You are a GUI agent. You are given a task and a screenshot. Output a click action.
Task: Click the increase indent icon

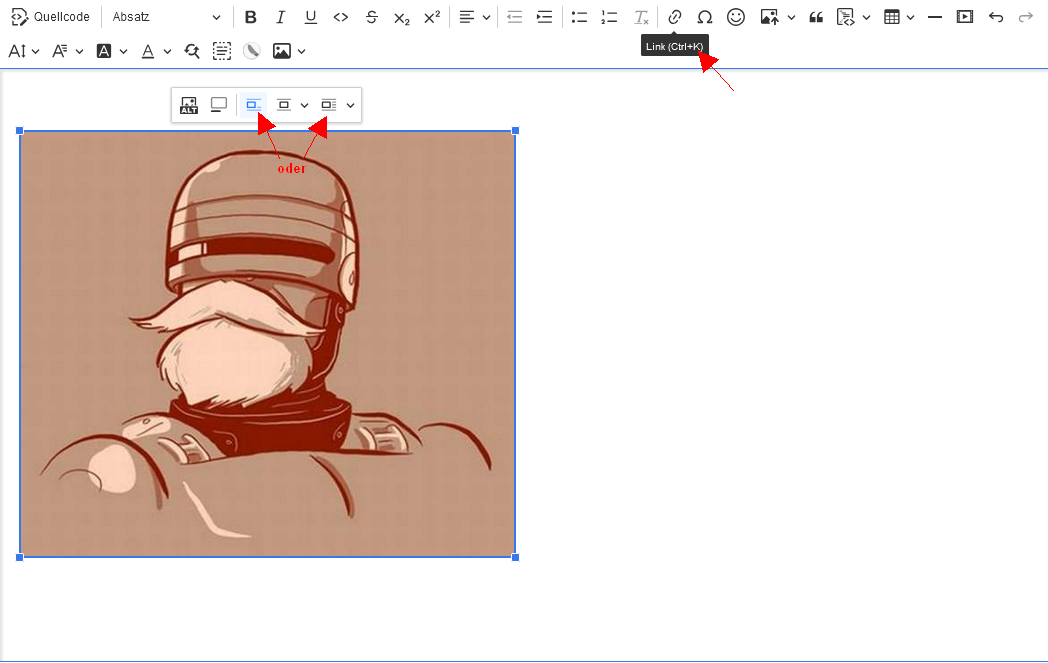point(545,17)
